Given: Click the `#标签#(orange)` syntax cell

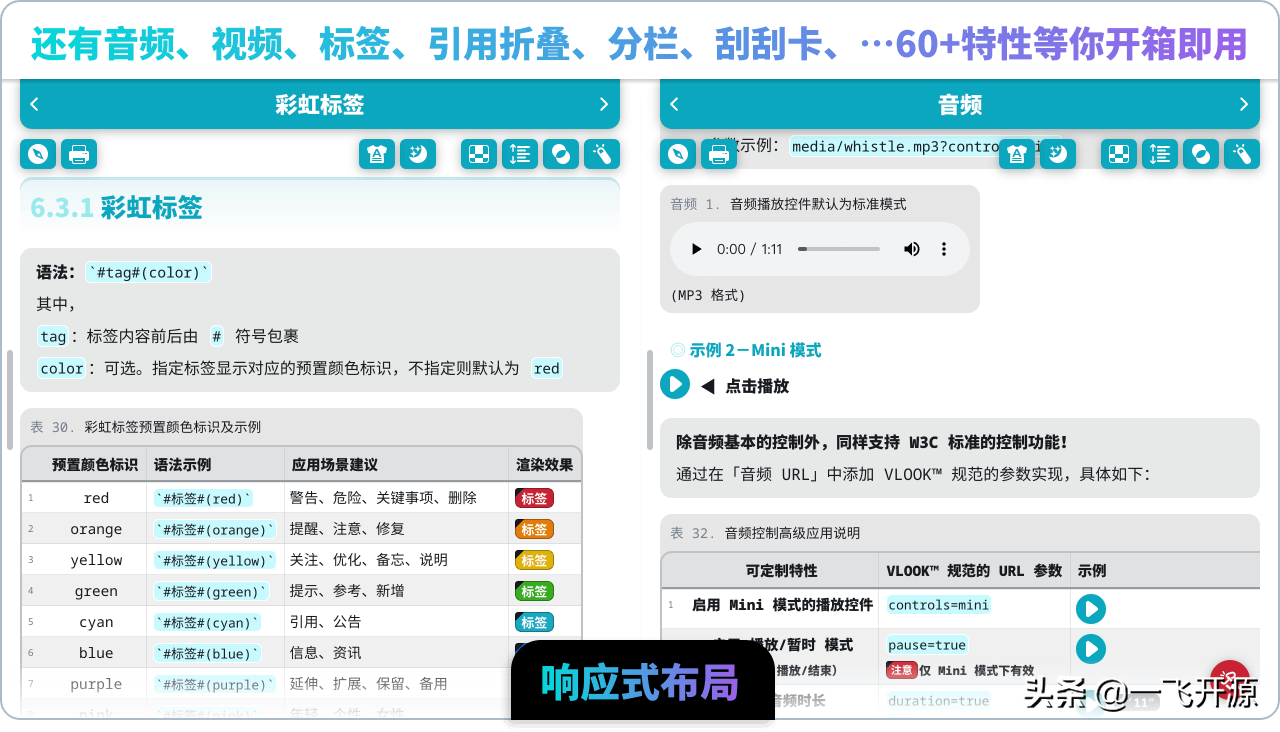Looking at the screenshot, I should 215,529.
